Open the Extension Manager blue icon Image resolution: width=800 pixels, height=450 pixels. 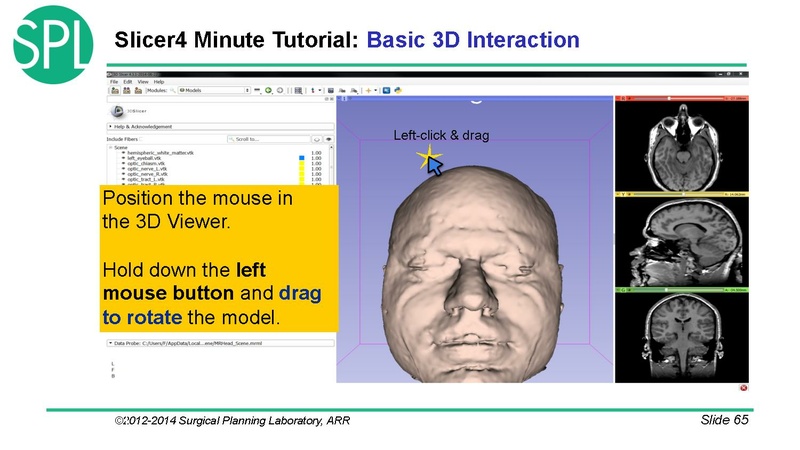point(386,90)
